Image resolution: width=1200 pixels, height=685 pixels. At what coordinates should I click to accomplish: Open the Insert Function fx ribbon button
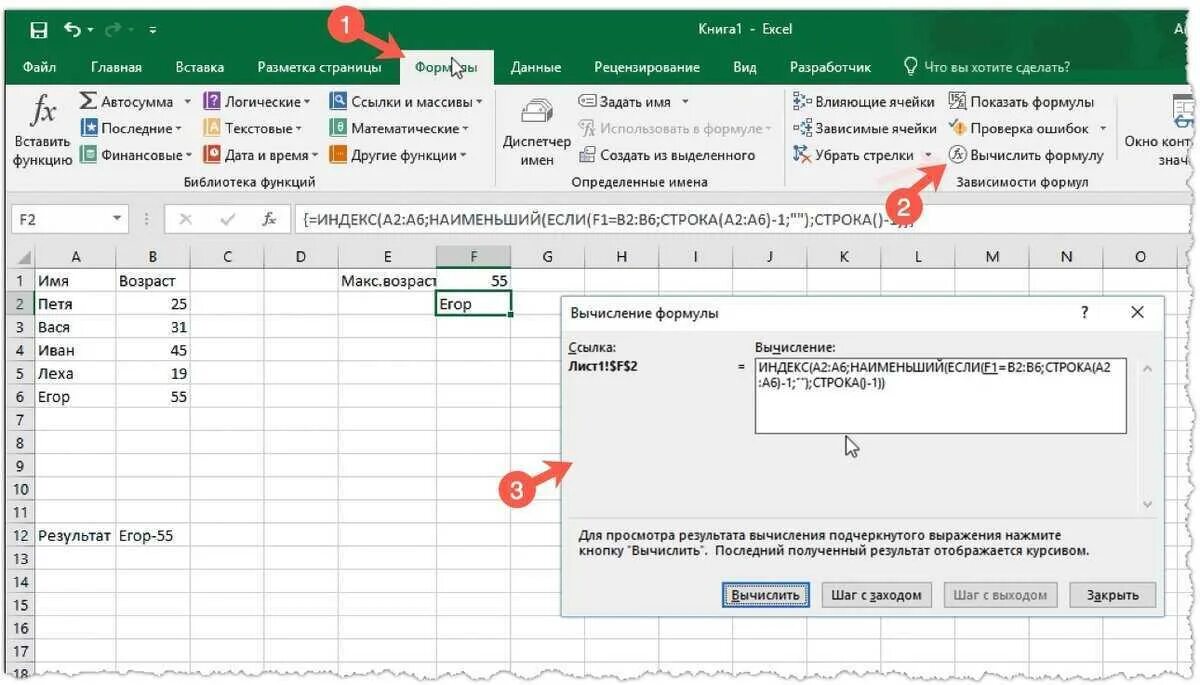tap(42, 130)
